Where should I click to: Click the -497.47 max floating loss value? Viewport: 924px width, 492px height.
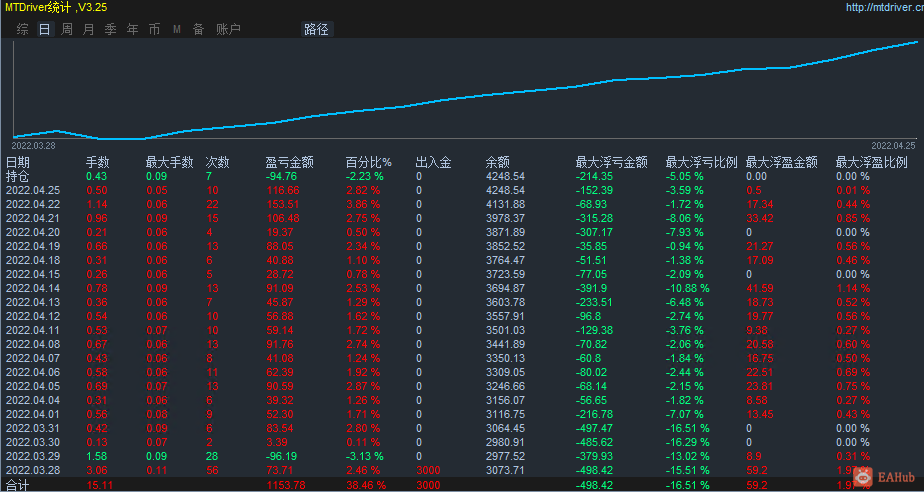tap(593, 428)
